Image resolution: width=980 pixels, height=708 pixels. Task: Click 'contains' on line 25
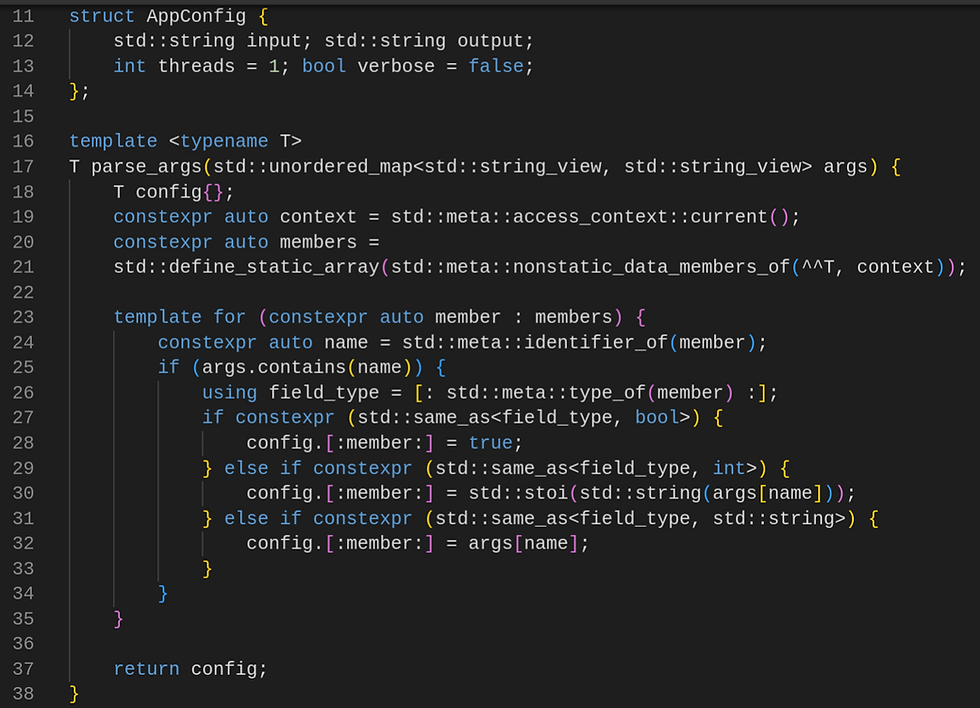click(x=302, y=367)
